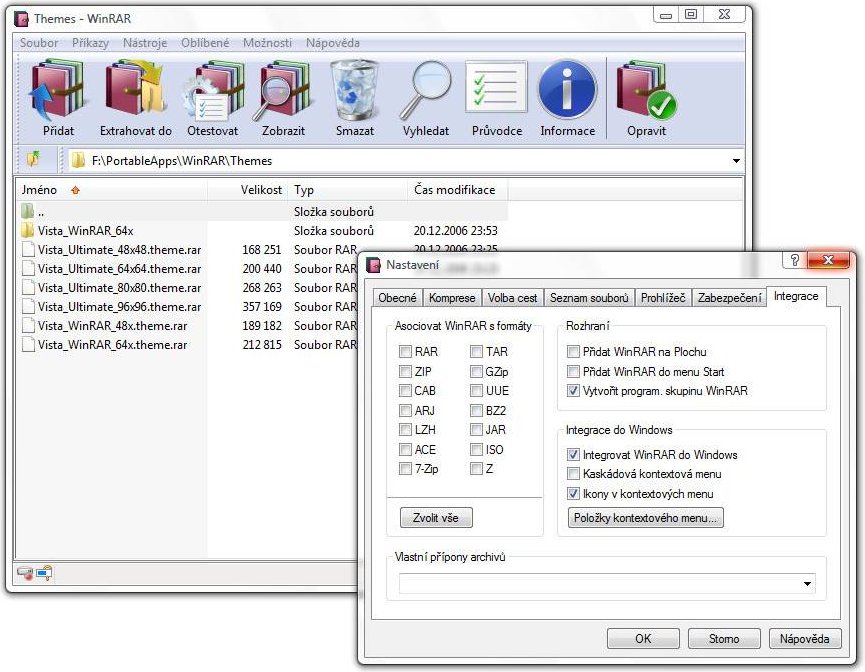Uncheck Ikony v kontextových menu
Viewport: 865px width, 672px height.
tap(574, 493)
